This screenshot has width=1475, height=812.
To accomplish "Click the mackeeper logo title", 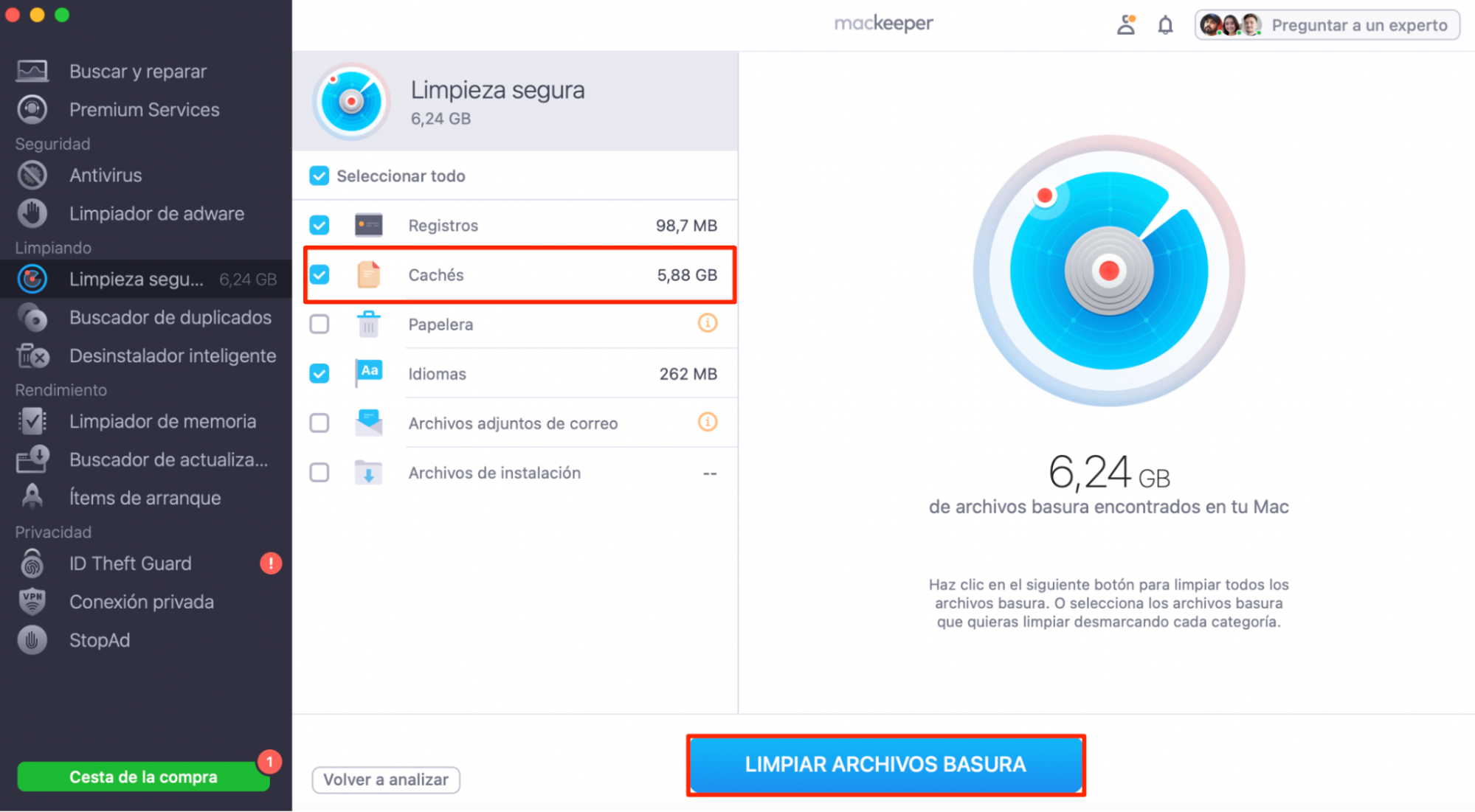I will 883,24.
